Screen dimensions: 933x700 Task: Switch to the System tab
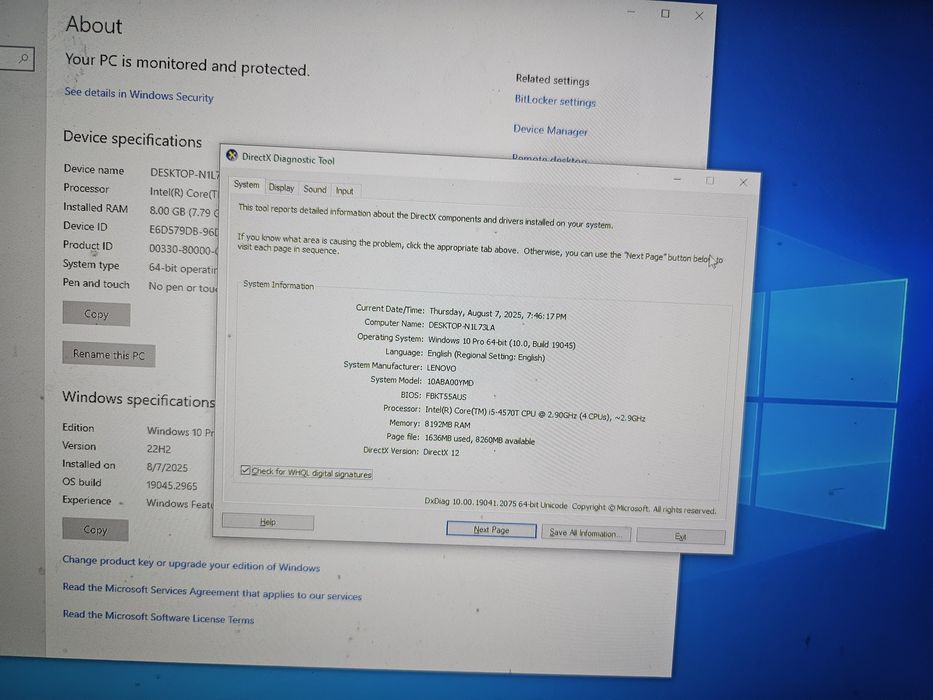246,185
